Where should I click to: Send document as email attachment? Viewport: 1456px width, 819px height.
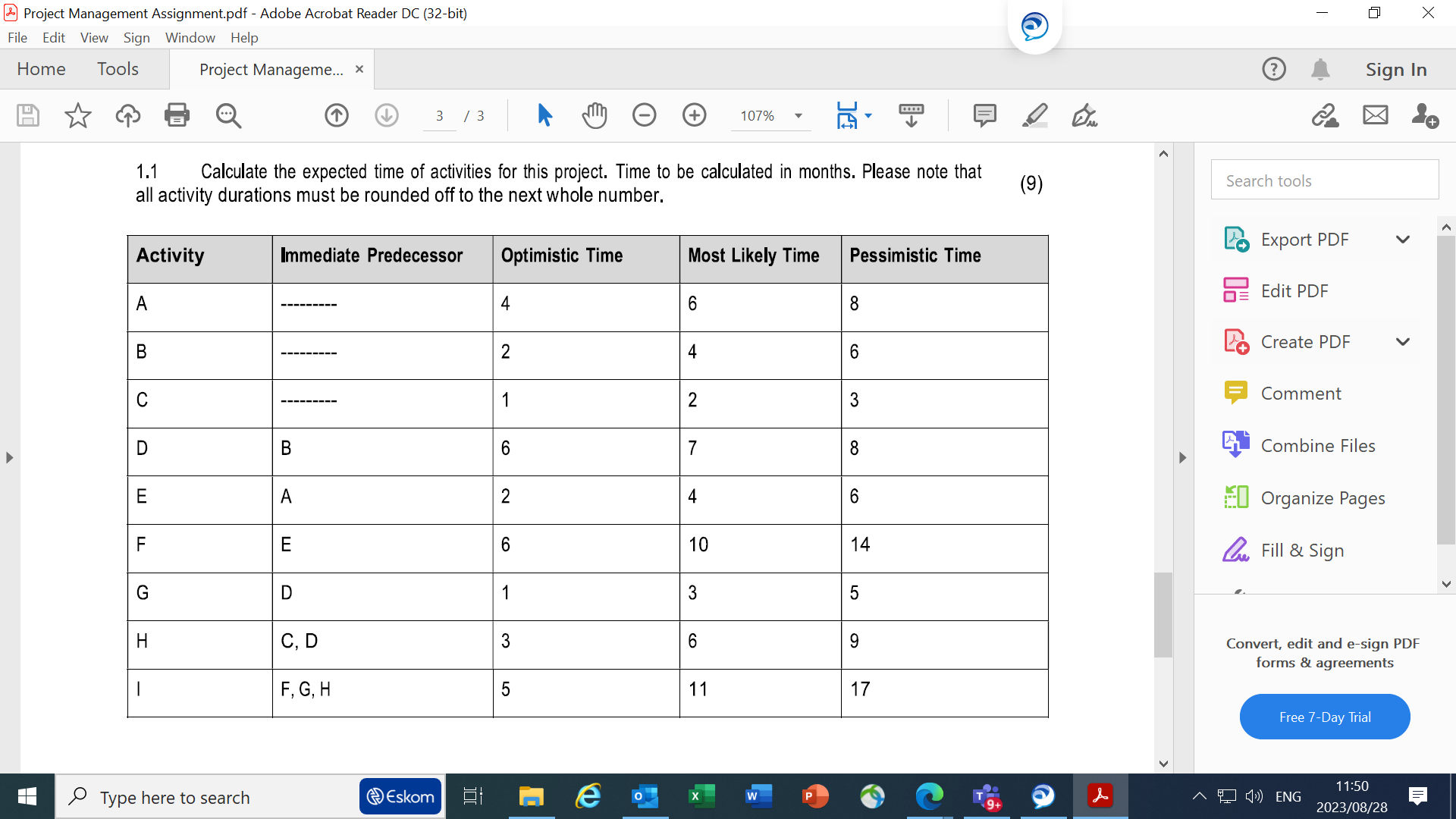pyautogui.click(x=1375, y=115)
